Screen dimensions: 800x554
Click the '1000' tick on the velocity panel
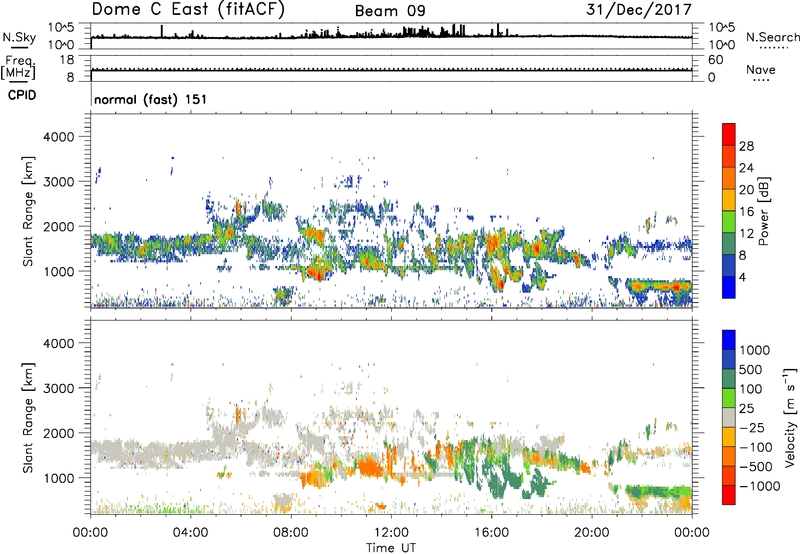(x=58, y=478)
